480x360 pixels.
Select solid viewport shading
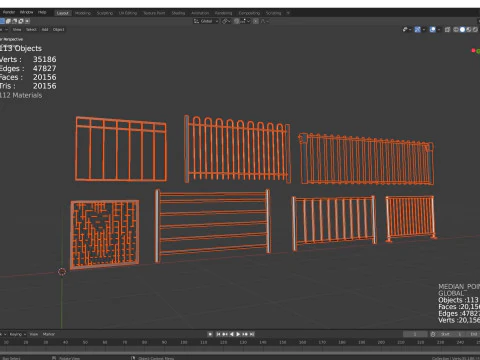462,30
